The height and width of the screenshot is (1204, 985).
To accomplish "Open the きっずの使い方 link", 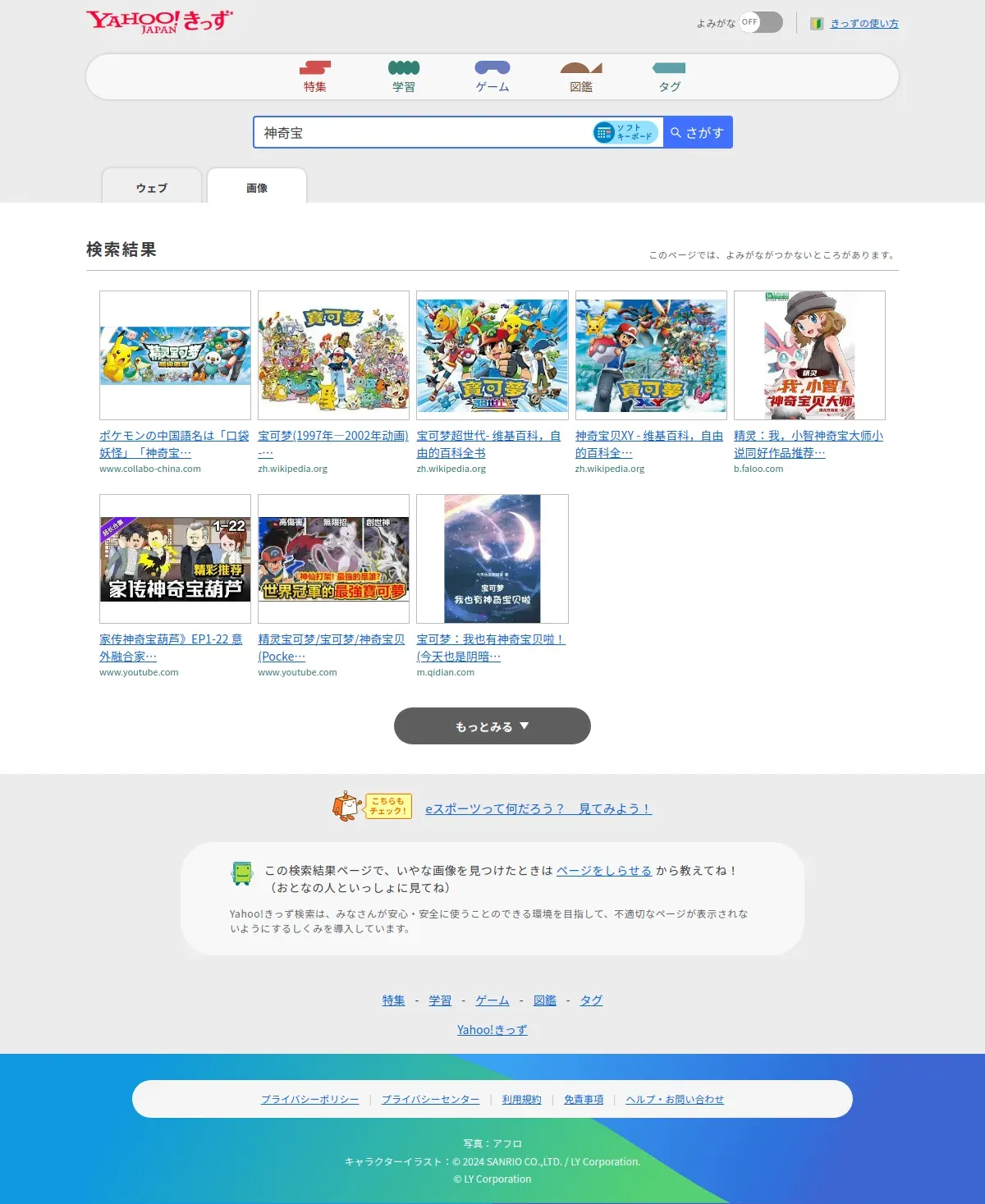I will coord(864,24).
